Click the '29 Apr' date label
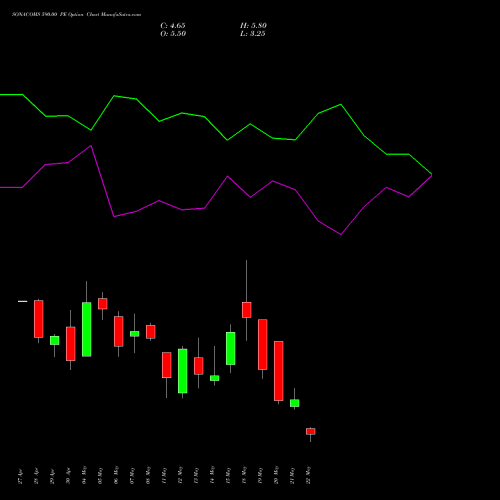The height and width of the screenshot is (500, 500). (x=53, y=476)
